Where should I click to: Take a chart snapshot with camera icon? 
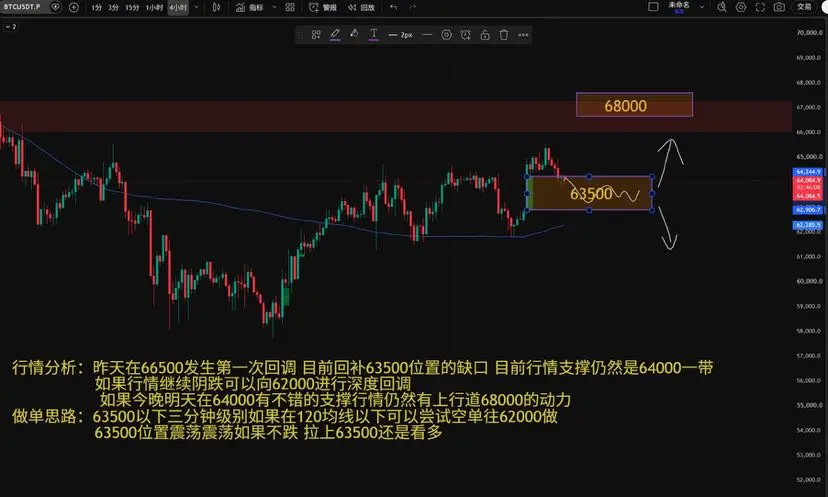(x=779, y=7)
